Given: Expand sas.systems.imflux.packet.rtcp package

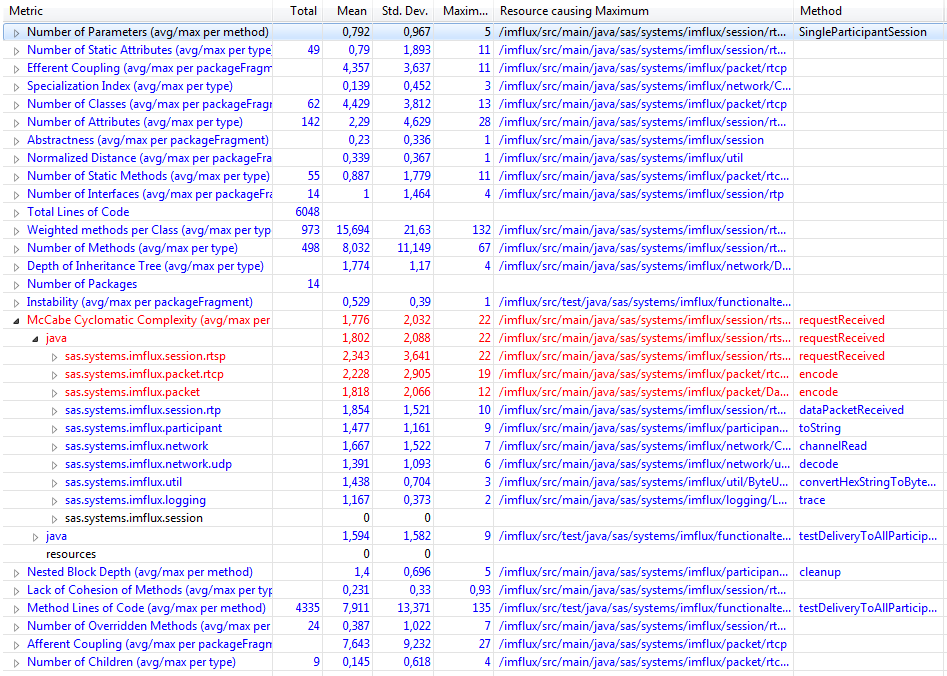Looking at the screenshot, I should point(54,375).
